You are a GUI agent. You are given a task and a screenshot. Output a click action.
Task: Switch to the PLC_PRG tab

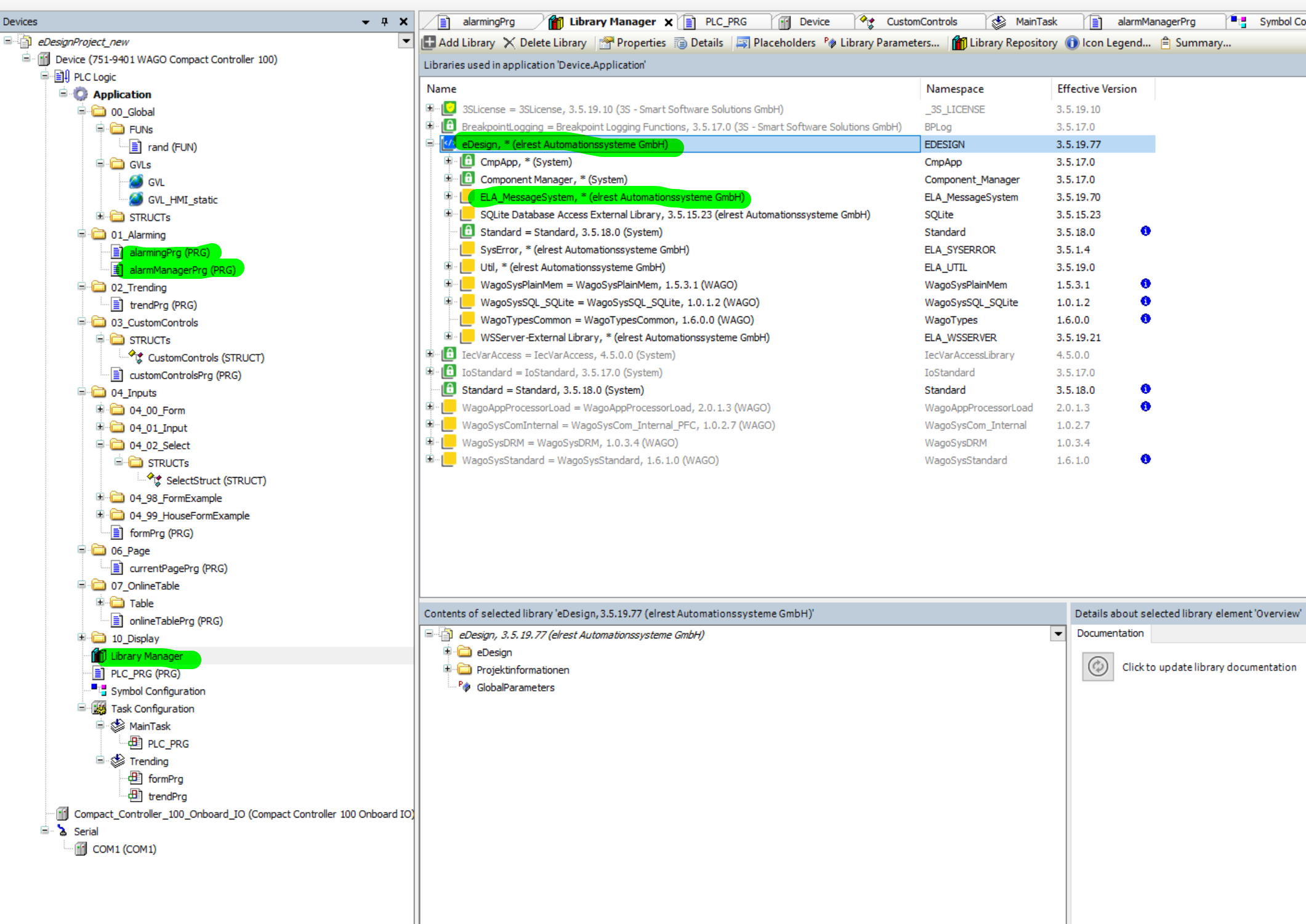point(725,22)
